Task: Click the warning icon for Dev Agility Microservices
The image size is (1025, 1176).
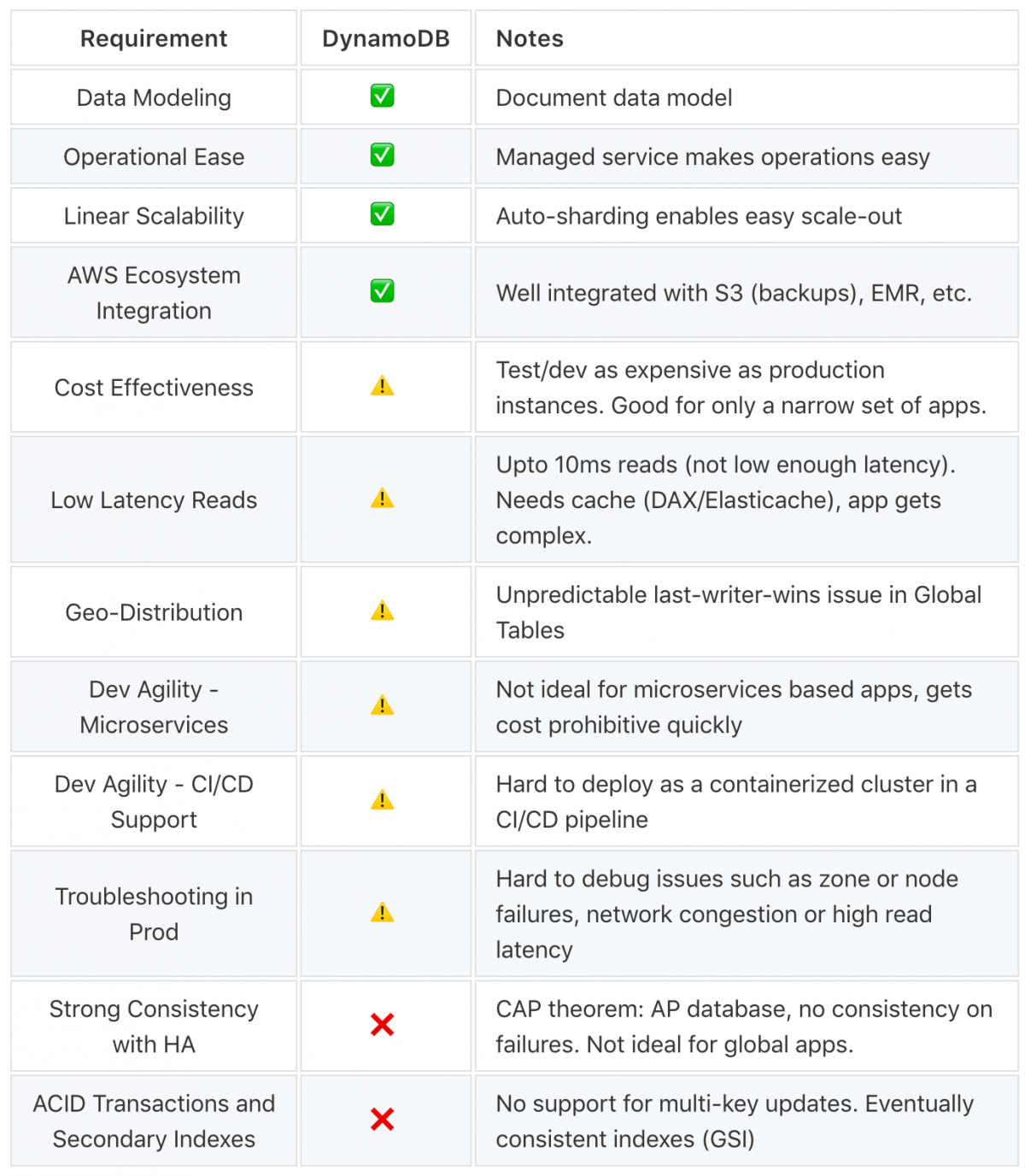Action: (382, 706)
